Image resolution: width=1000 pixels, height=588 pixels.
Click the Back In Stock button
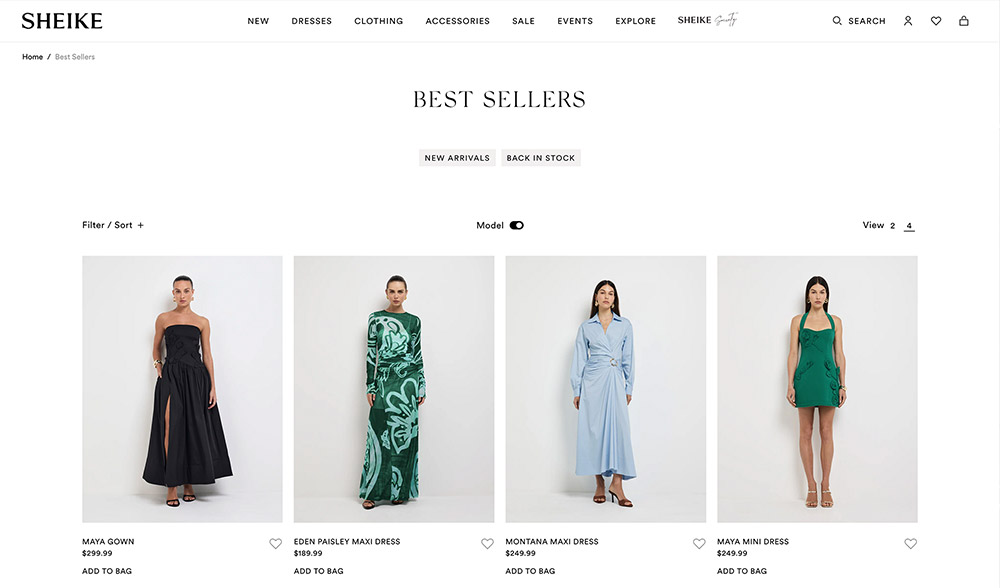point(541,158)
